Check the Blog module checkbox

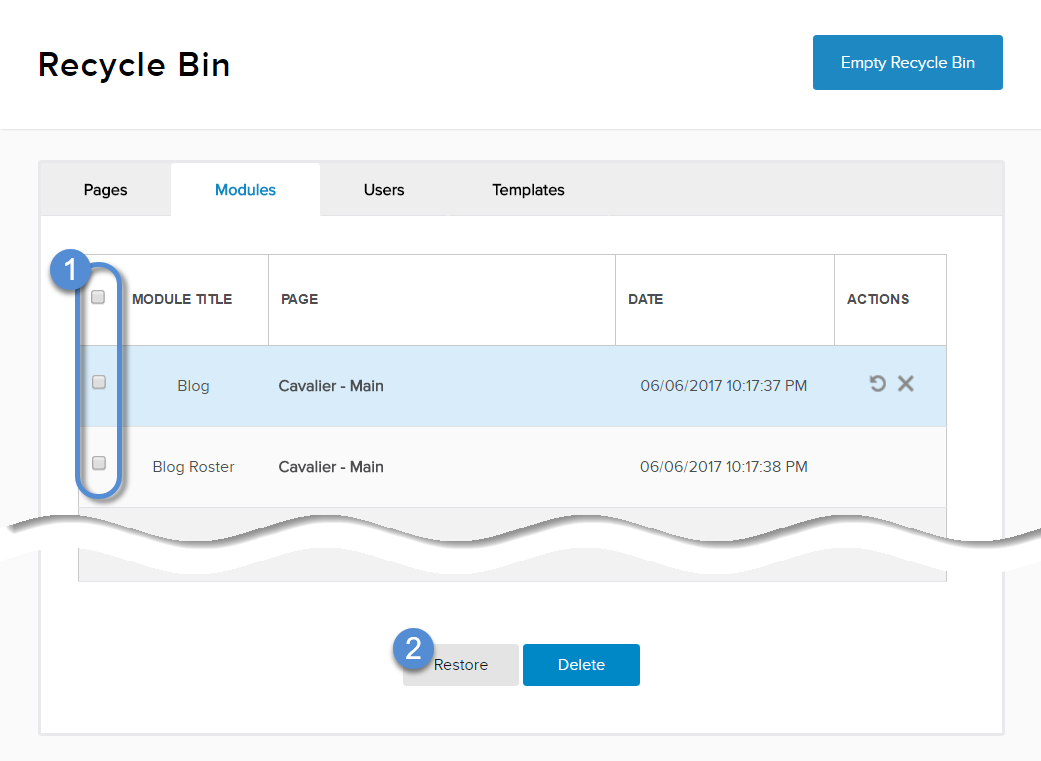(99, 382)
